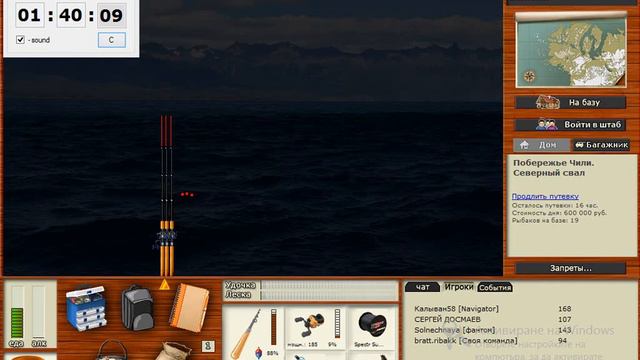Switch to the Багажник tab

point(601,144)
